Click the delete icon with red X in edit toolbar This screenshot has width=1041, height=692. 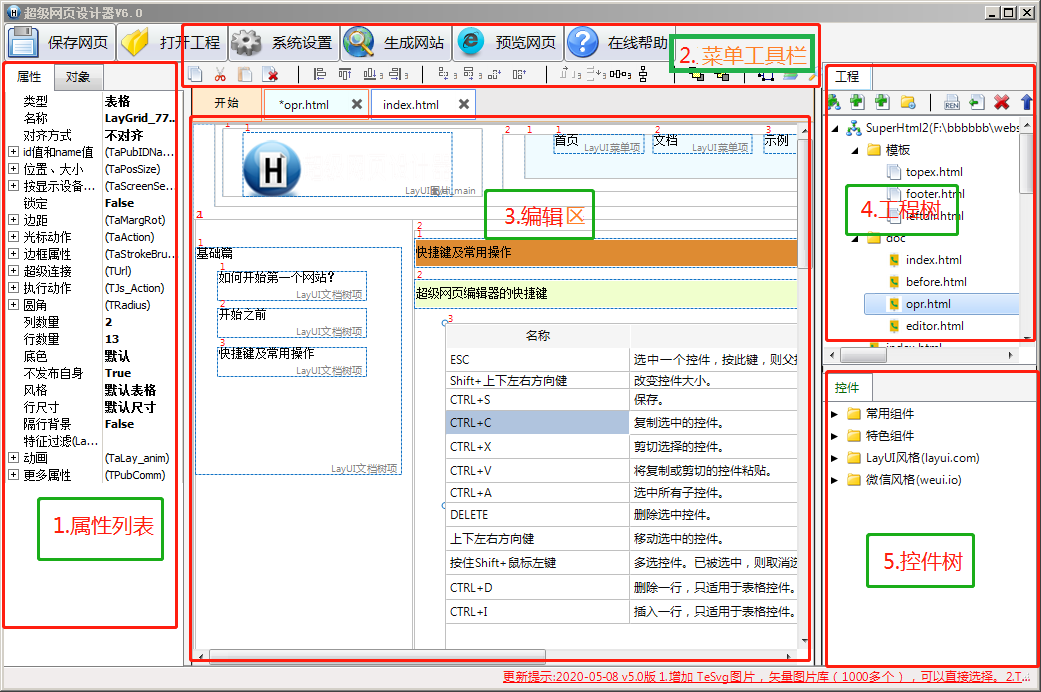point(270,74)
